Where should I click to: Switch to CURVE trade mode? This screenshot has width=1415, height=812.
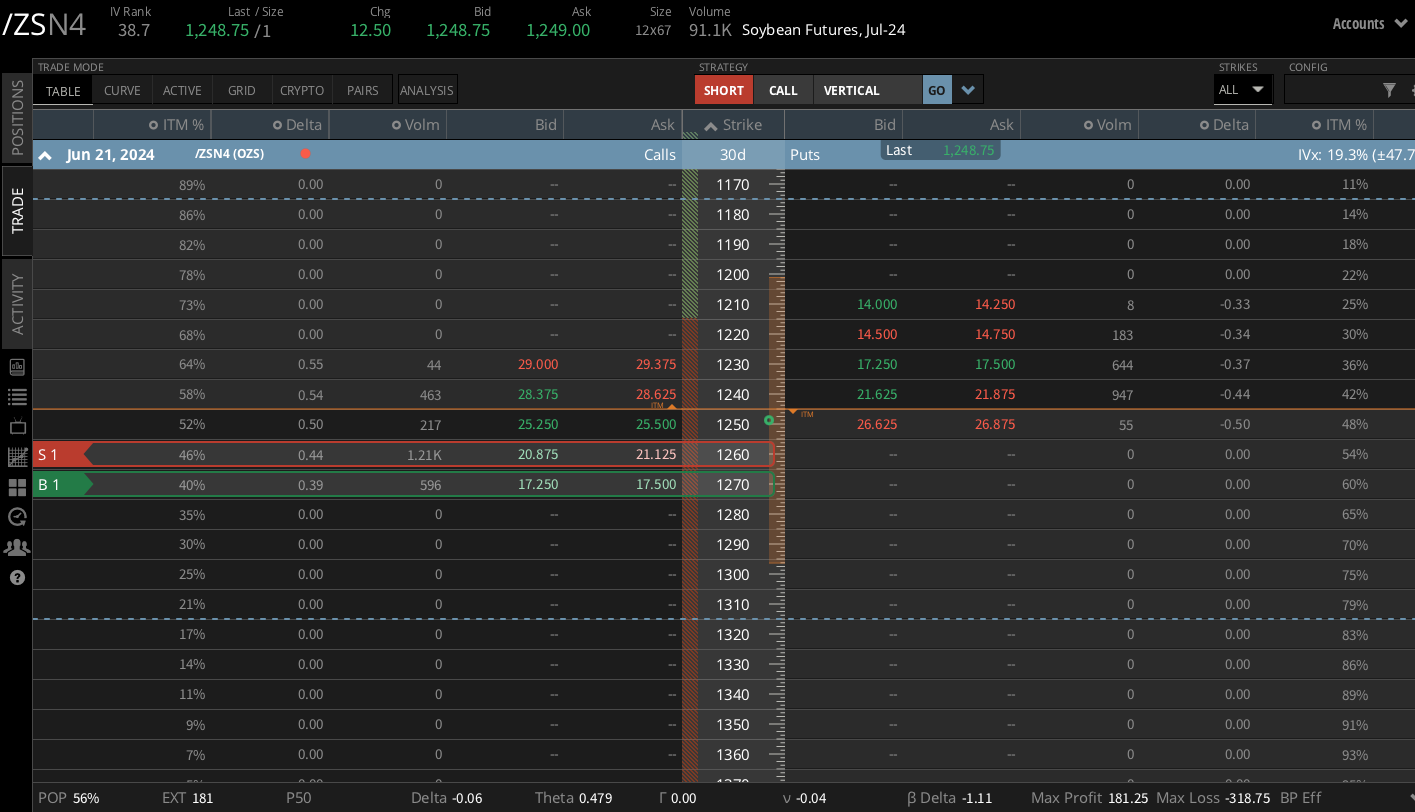122,90
